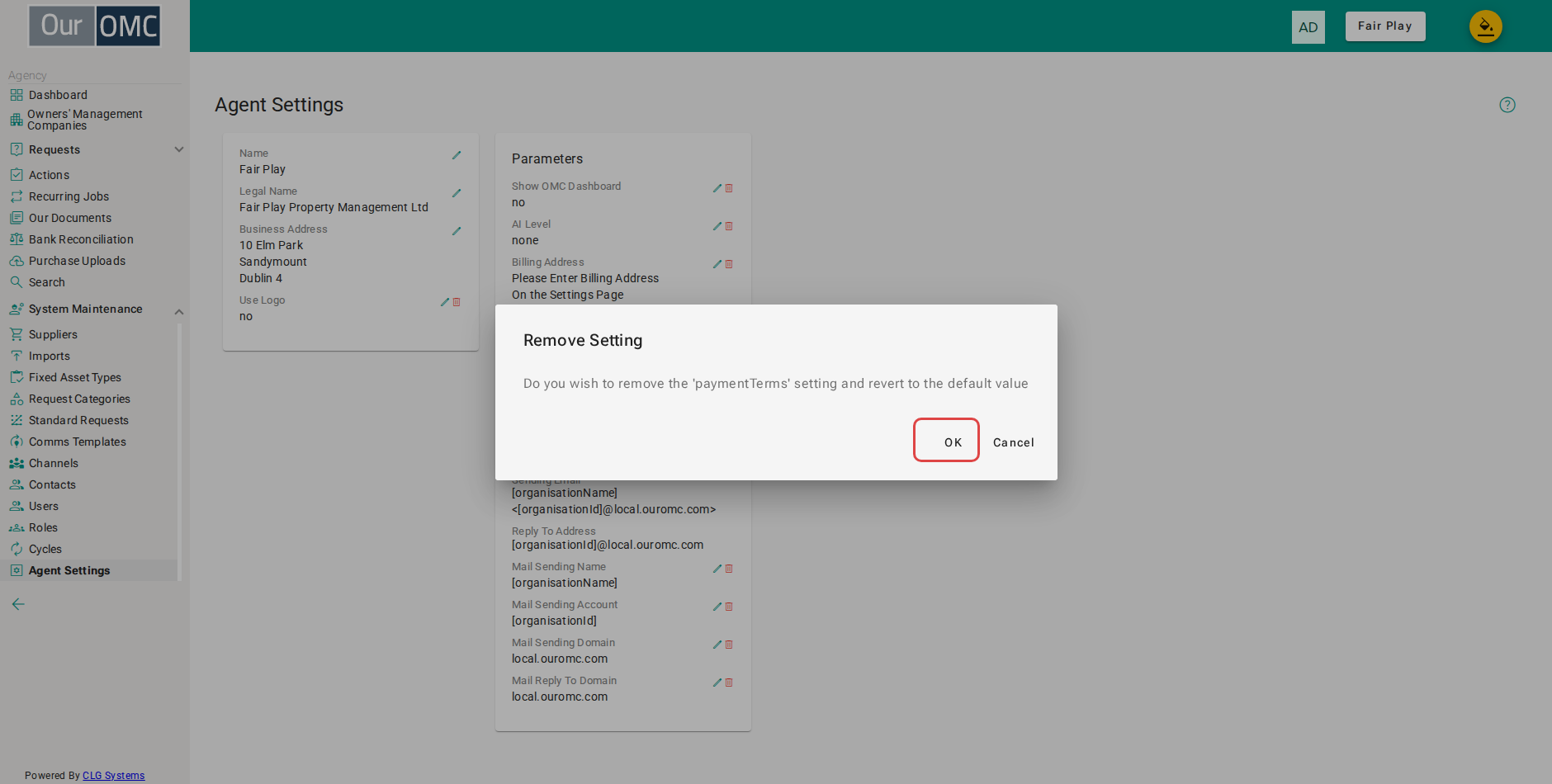1552x784 pixels.
Task: Collapse sidebar with back arrow
Action: [x=18, y=604]
